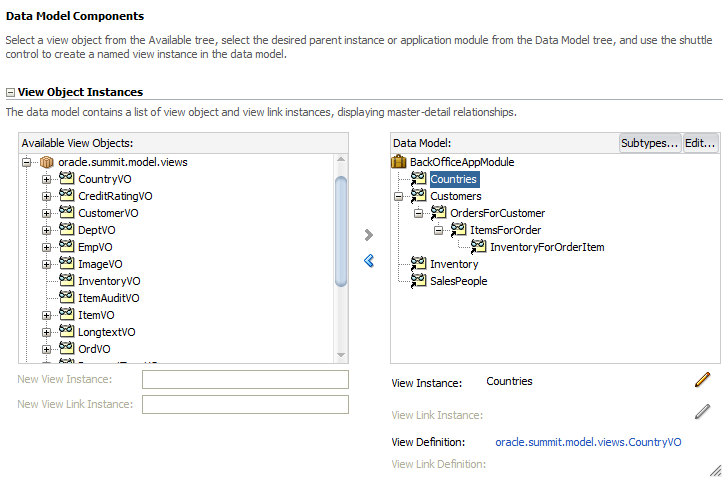Image resolution: width=727 pixels, height=481 pixels.
Task: Select the OrdersForCustomer label
Action: [x=497, y=213]
